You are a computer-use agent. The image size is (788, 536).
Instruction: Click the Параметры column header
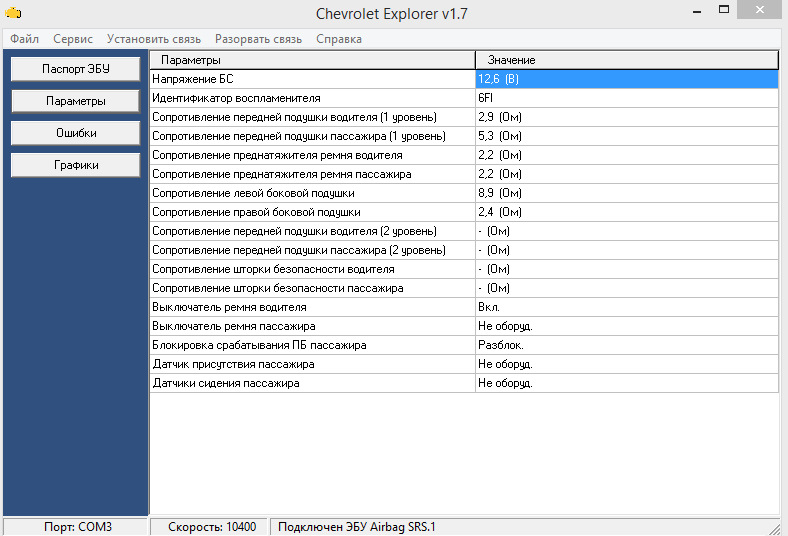point(312,60)
